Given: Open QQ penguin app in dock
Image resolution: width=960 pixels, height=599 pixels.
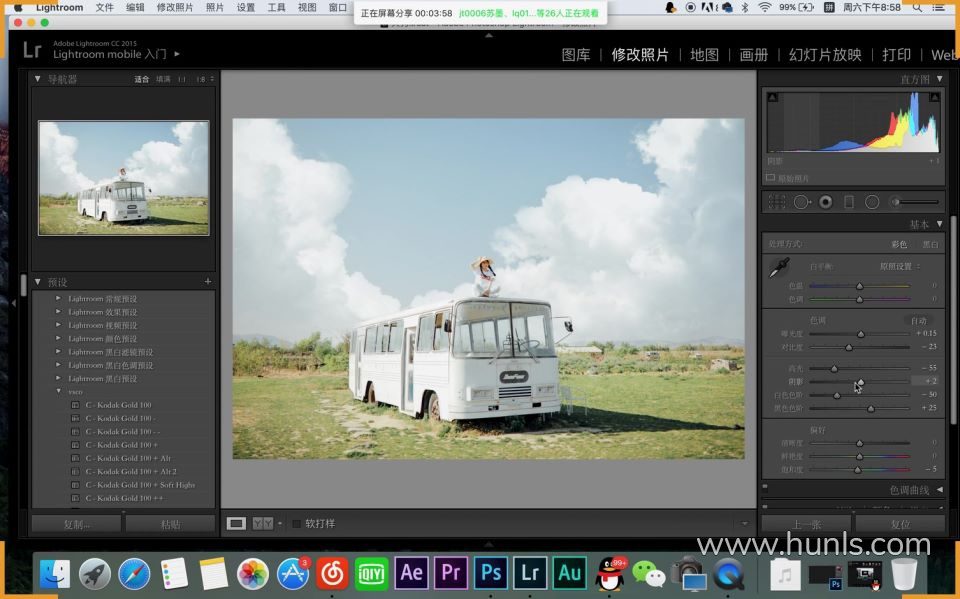Looking at the screenshot, I should (610, 574).
